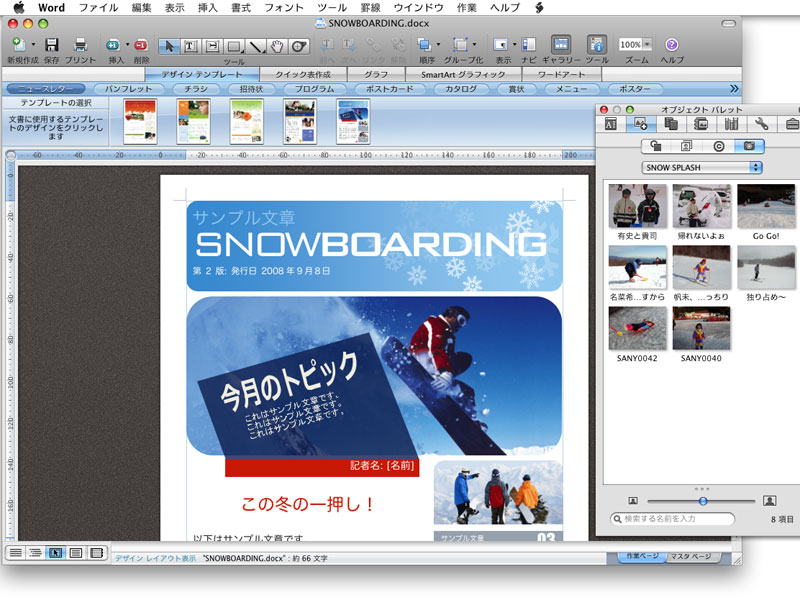The width and height of the screenshot is (800, 600).
Task: Select the text box tool
Action: (190, 46)
